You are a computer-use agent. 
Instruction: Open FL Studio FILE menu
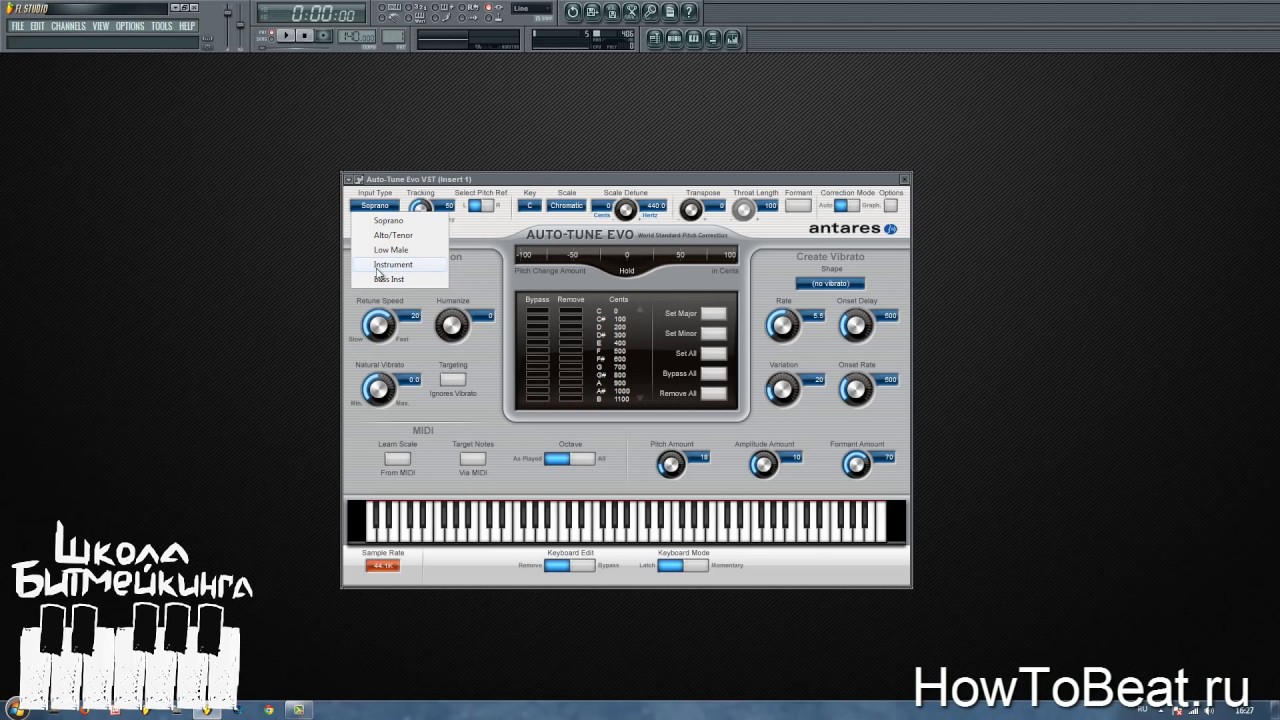pyautogui.click(x=18, y=26)
